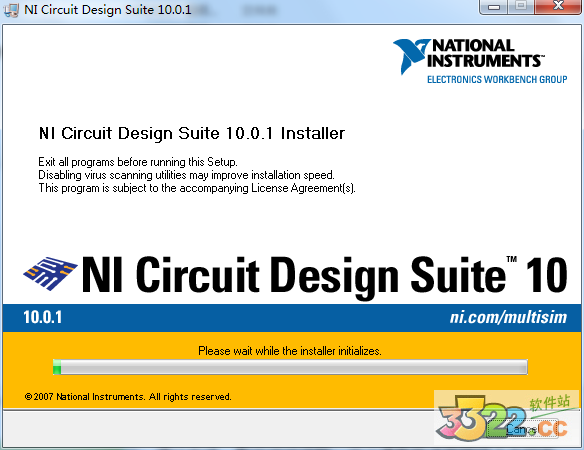Viewport: 584px width, 450px height.
Task: Click the disabled maximize button
Action: click(x=521, y=6)
